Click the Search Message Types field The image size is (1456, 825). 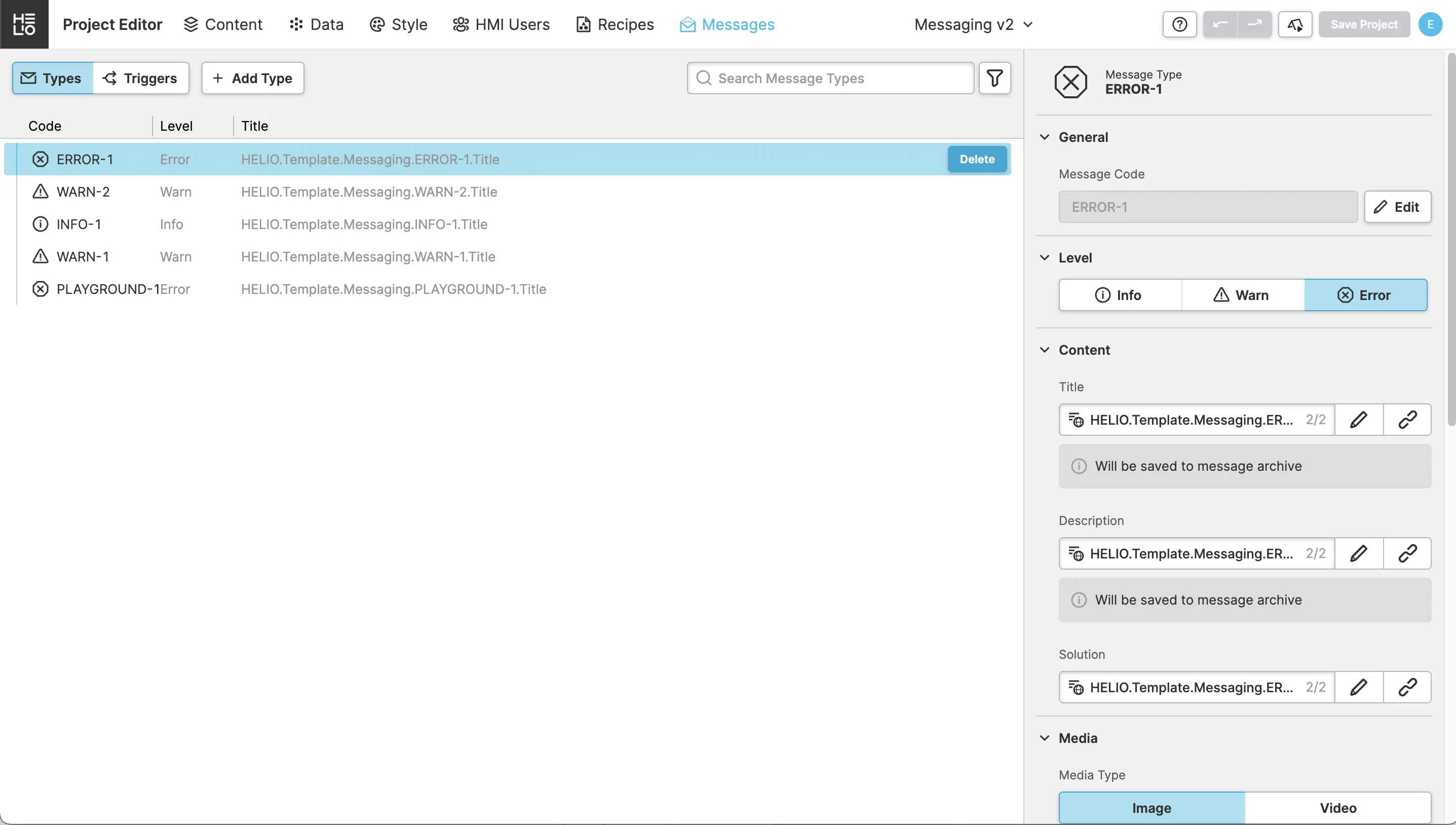(830, 78)
